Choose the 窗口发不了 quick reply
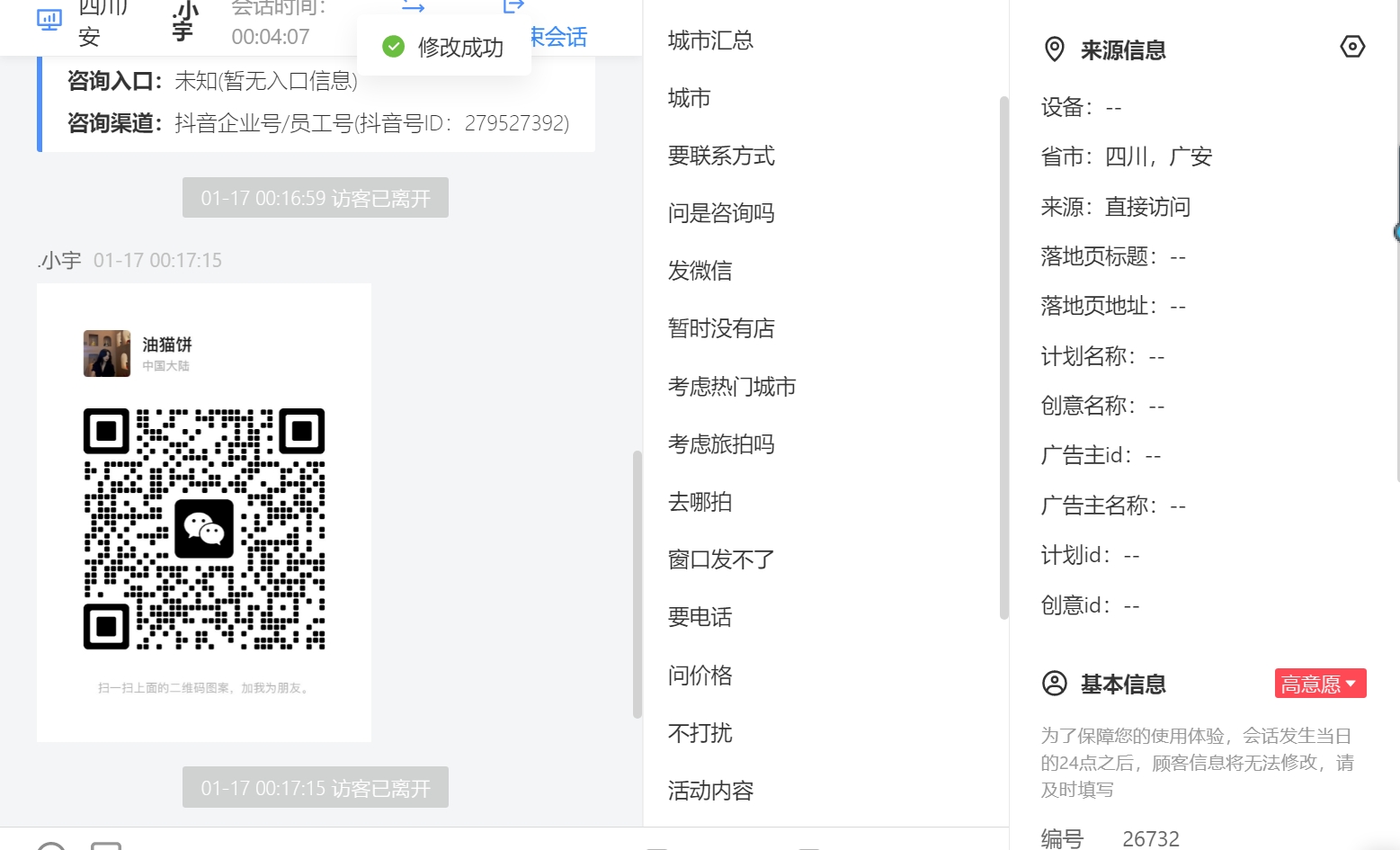 [721, 559]
